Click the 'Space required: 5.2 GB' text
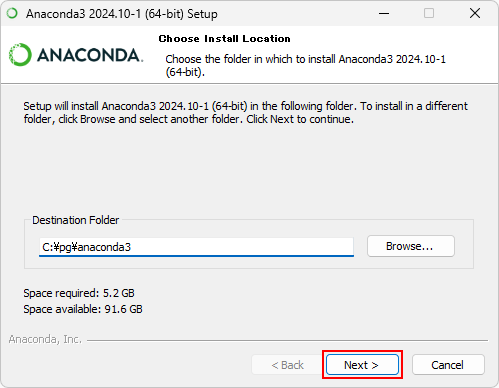This screenshot has width=499, height=388. pos(79,293)
